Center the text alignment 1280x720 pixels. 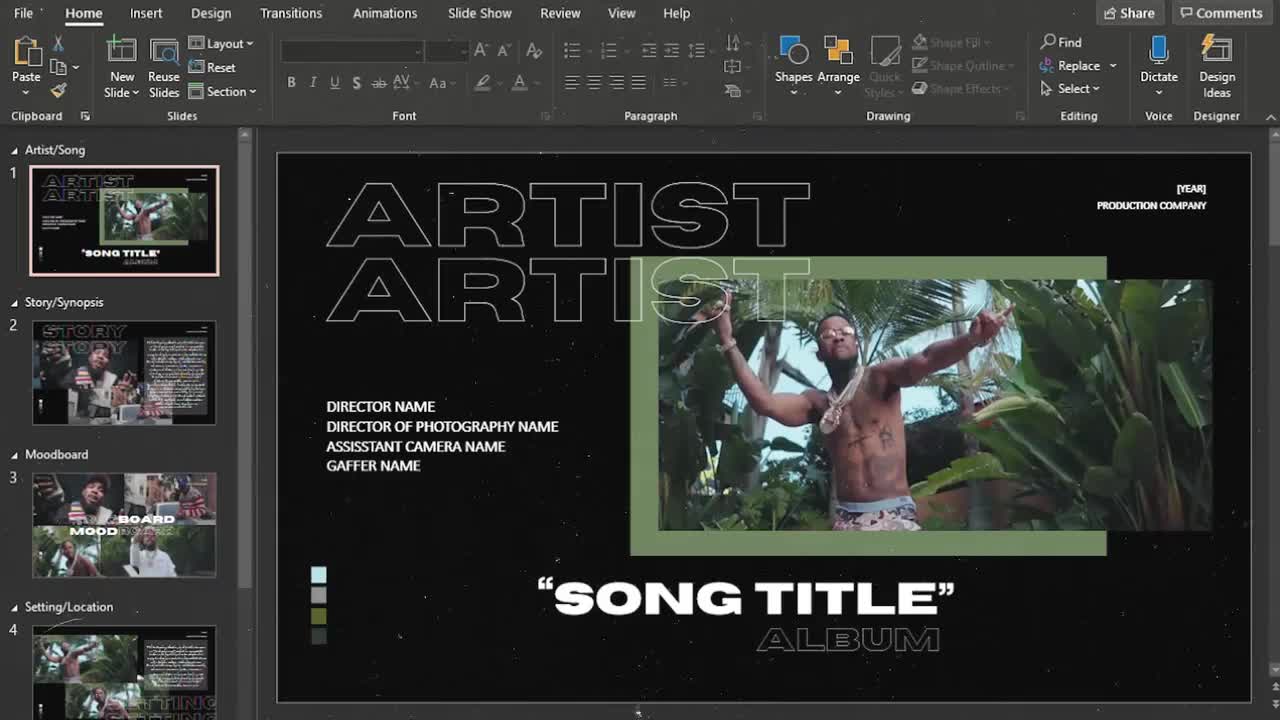(x=594, y=83)
